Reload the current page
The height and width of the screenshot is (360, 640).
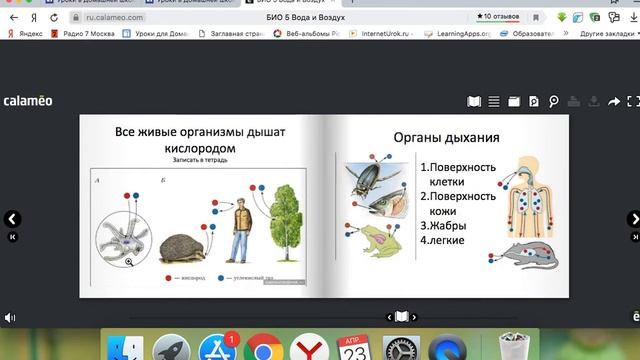[x=54, y=18]
